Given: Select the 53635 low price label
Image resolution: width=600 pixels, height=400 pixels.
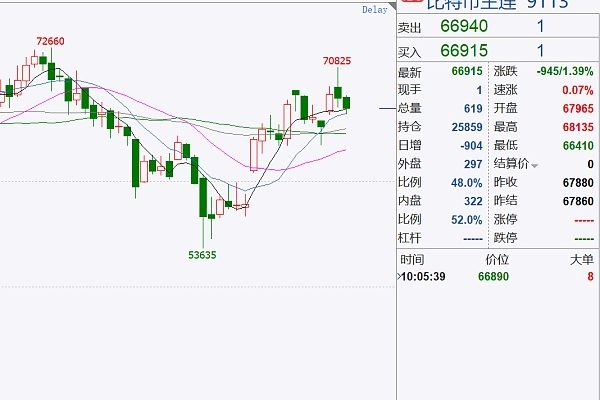Looking at the screenshot, I should tap(202, 255).
